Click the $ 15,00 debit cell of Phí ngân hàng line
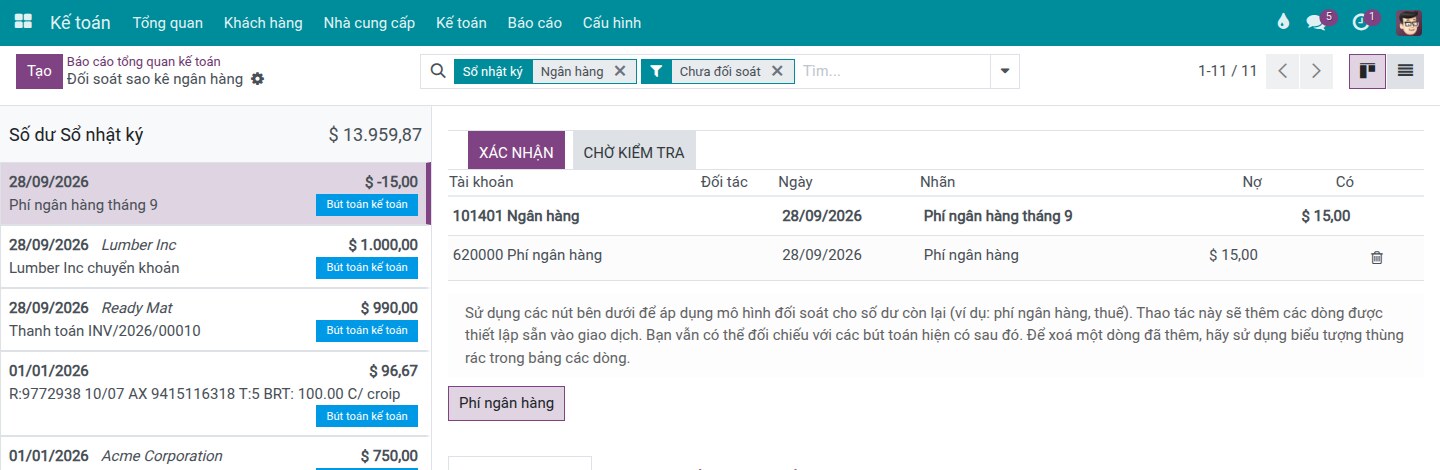Screen dimensions: 1440x470 click(x=1233, y=255)
